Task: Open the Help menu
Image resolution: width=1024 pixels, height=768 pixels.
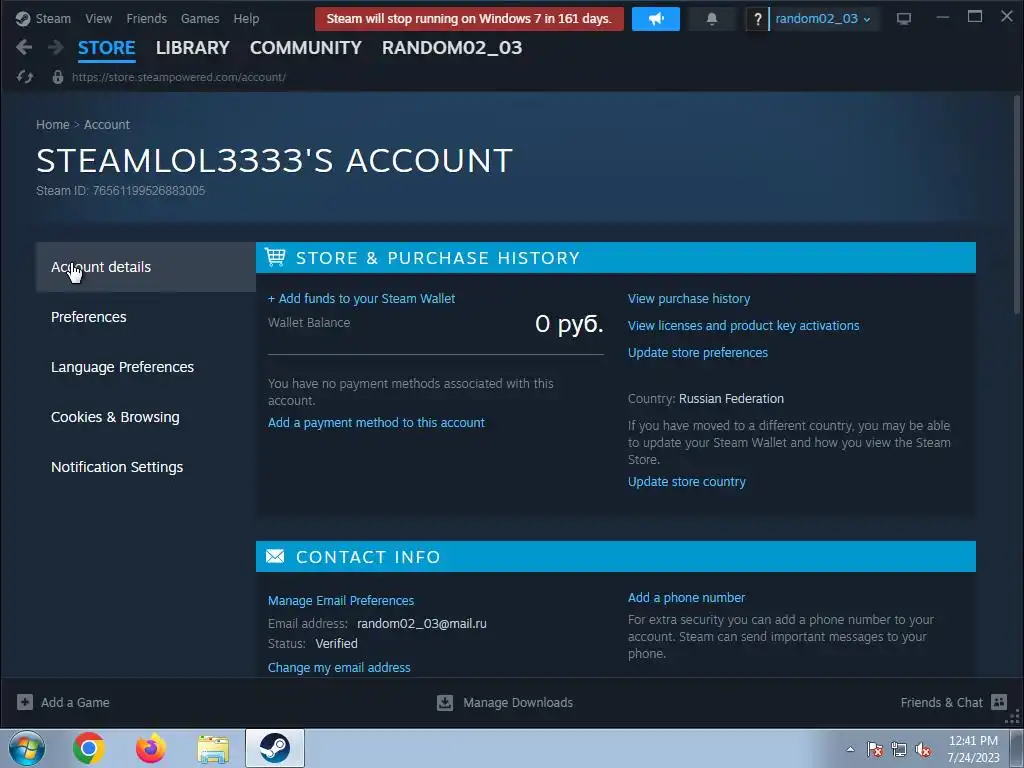Action: point(246,18)
